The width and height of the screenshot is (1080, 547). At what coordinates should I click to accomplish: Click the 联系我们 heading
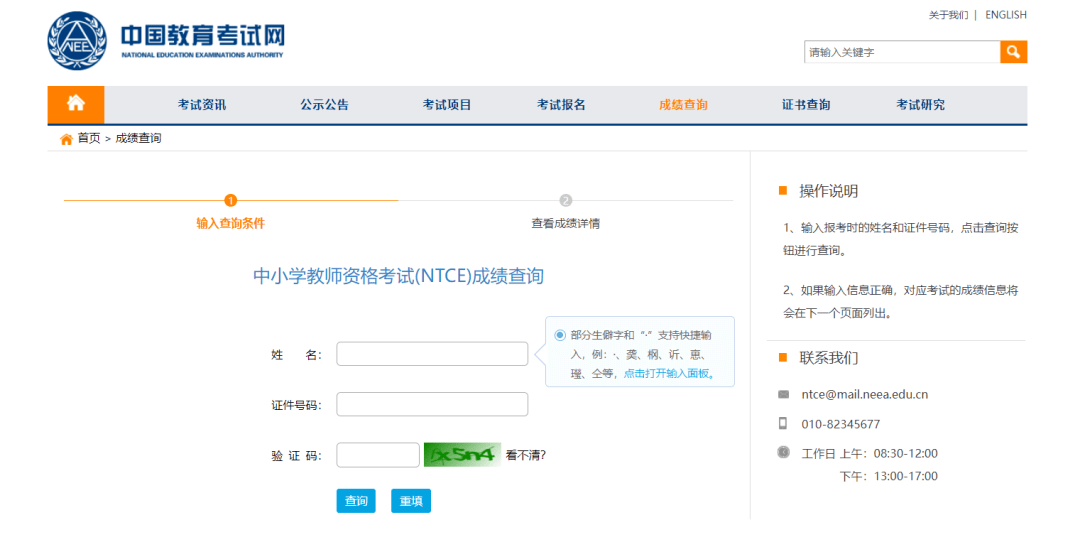tap(829, 358)
